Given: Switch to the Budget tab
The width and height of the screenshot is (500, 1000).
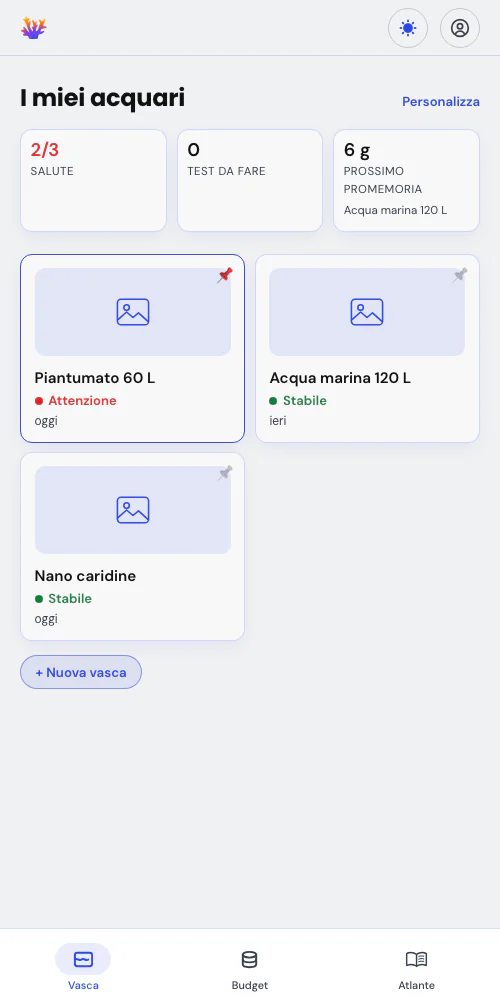Looking at the screenshot, I should (249, 967).
